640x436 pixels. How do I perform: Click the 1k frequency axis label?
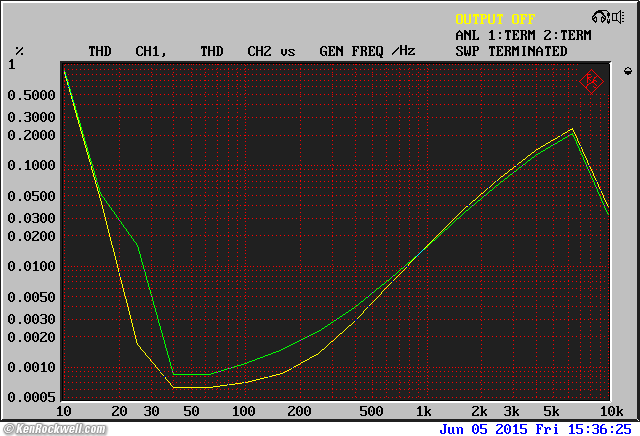coord(423,412)
